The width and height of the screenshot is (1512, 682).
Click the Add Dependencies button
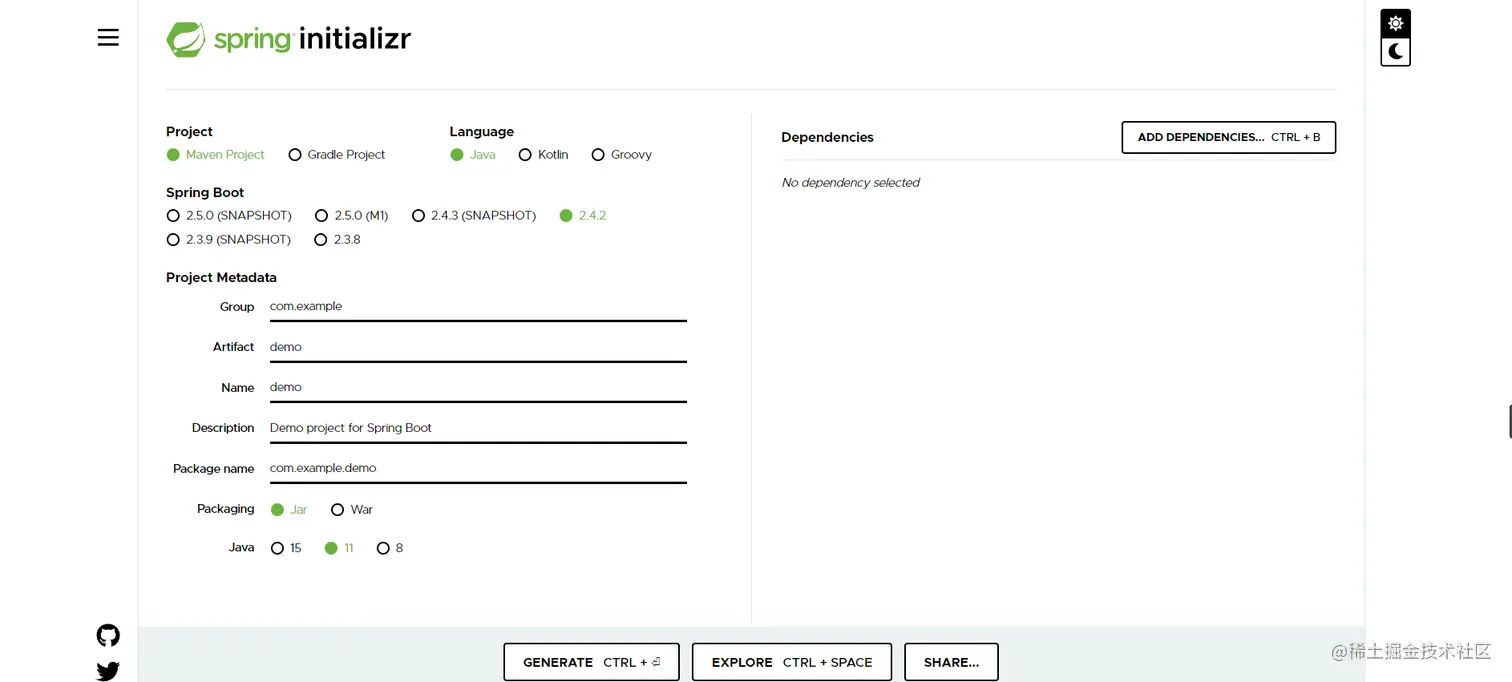[1229, 137]
